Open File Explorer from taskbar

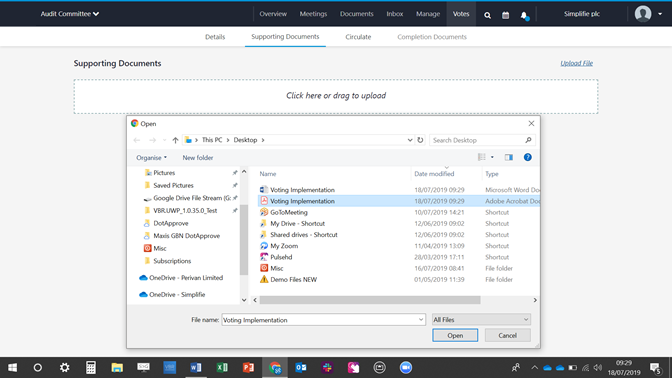tap(117, 368)
